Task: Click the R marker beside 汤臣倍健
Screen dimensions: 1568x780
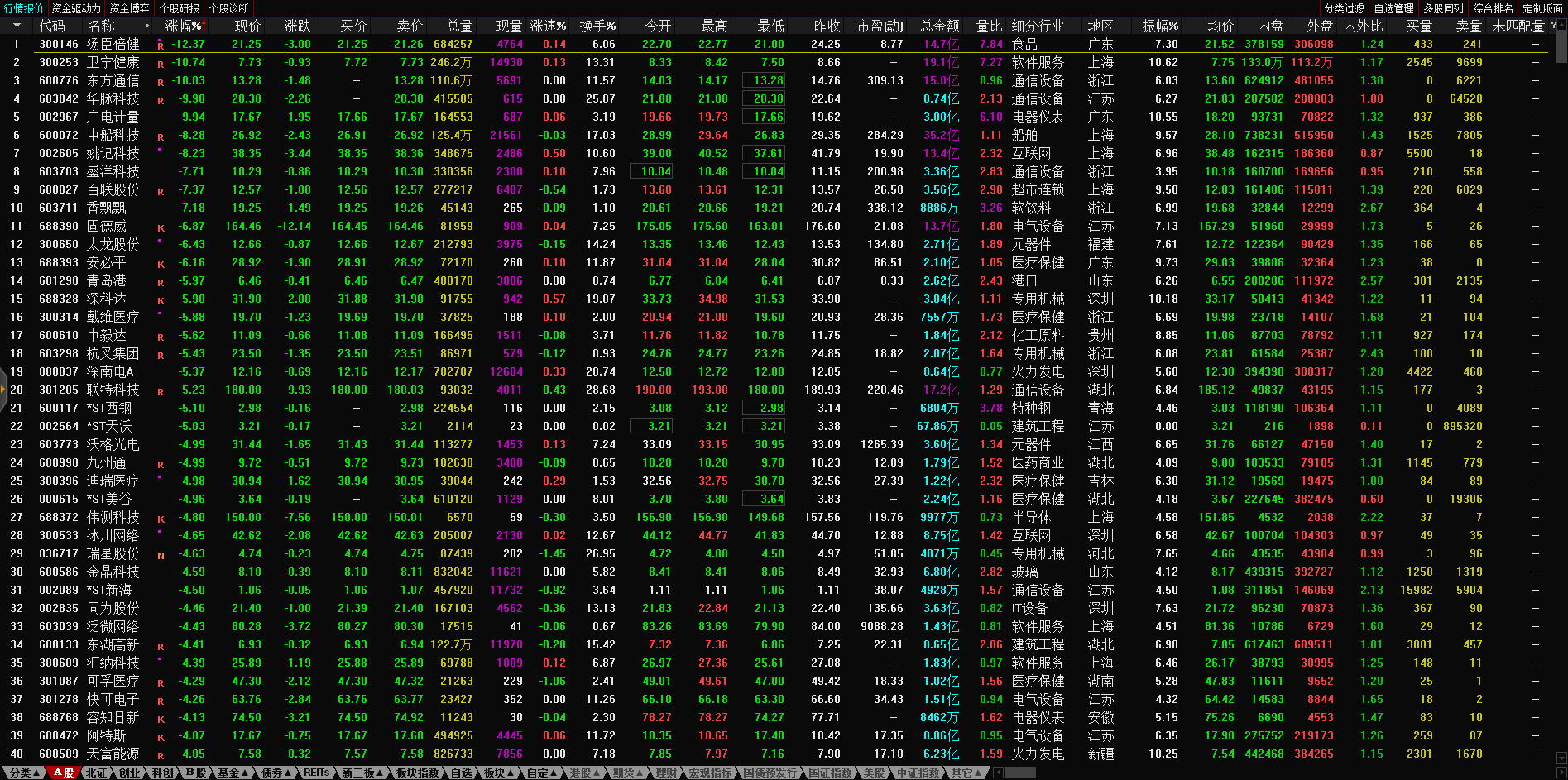Action: 161,45
